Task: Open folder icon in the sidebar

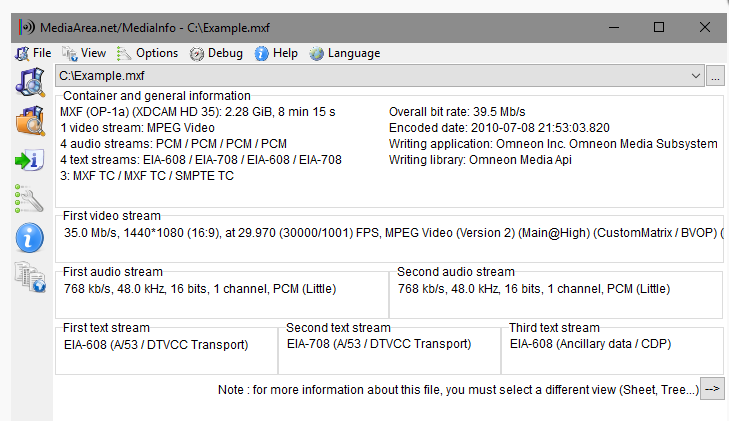Action: 30,121
